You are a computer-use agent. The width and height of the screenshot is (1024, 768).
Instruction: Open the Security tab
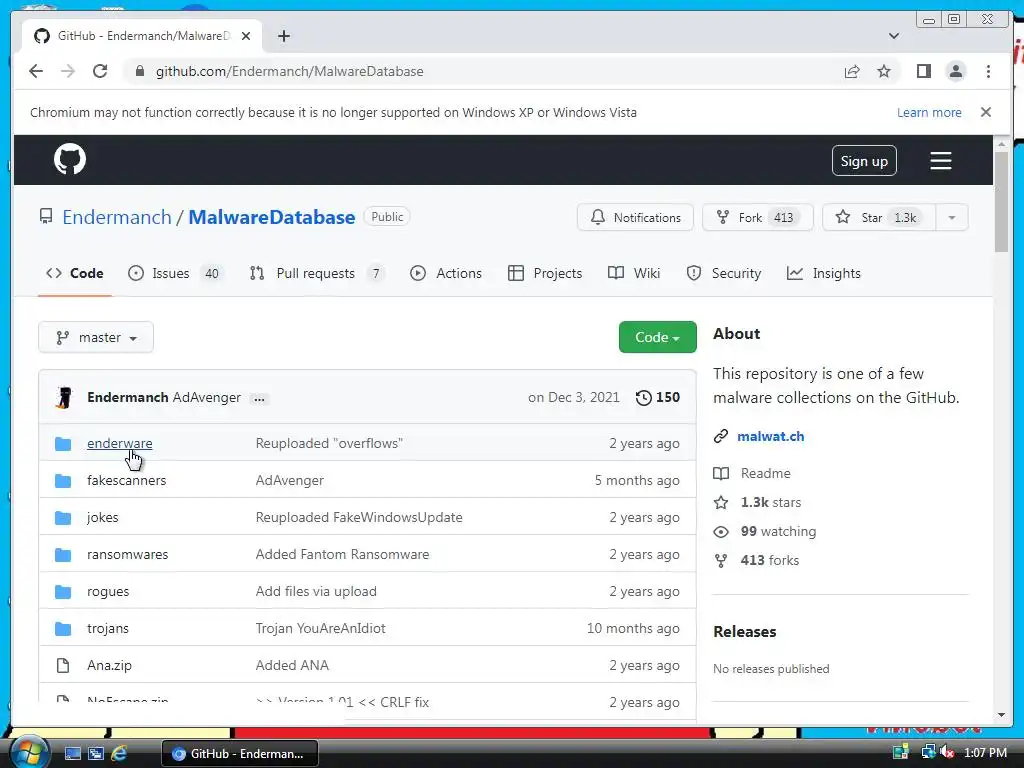pyautogui.click(x=724, y=273)
